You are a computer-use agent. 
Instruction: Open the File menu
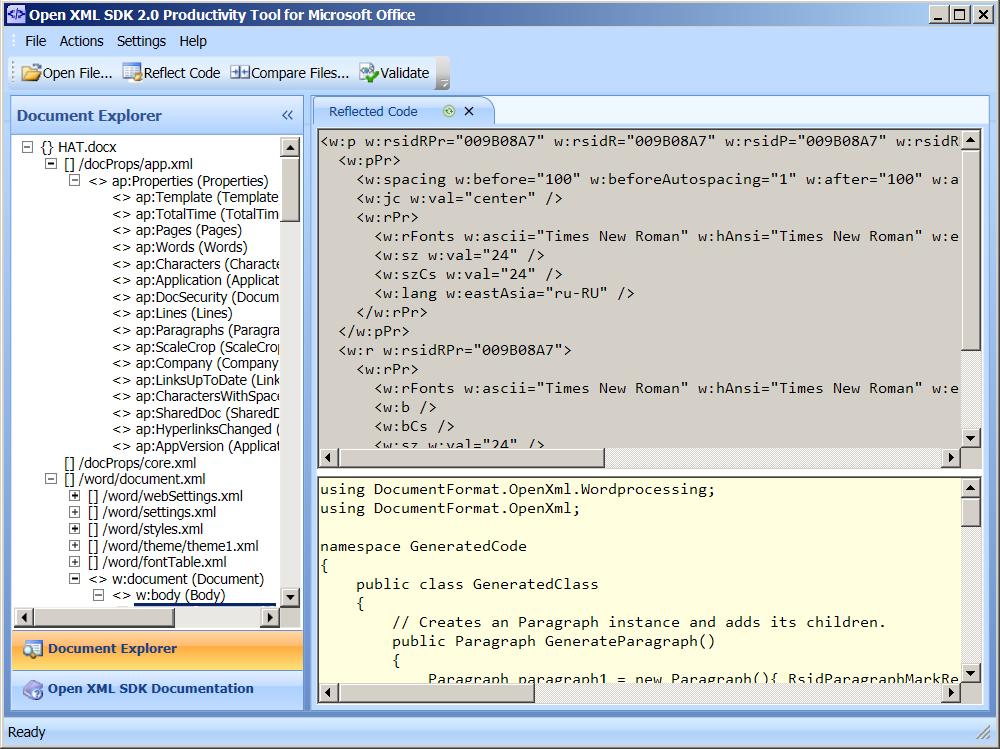[x=36, y=41]
